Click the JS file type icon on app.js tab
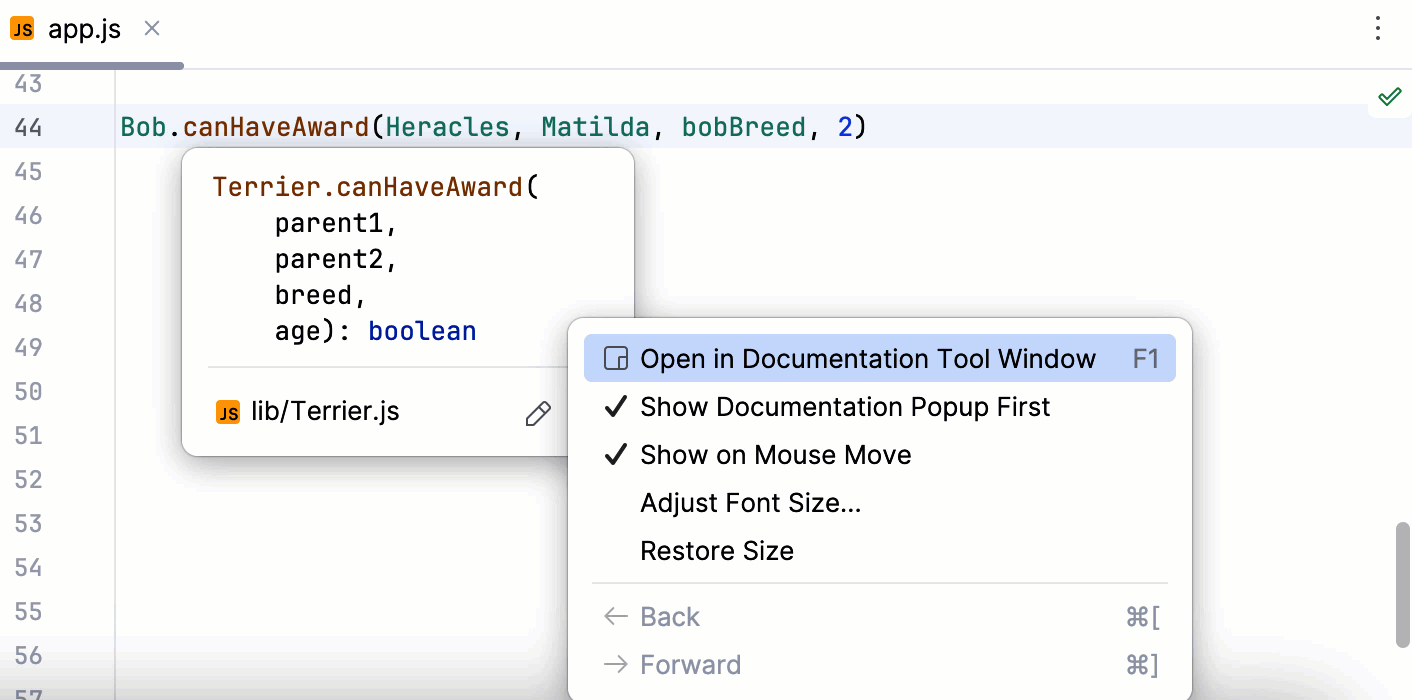The height and width of the screenshot is (700, 1412). [x=22, y=28]
